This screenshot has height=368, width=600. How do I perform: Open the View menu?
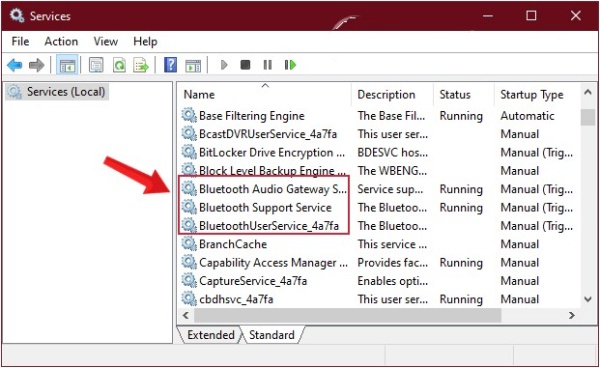[106, 41]
